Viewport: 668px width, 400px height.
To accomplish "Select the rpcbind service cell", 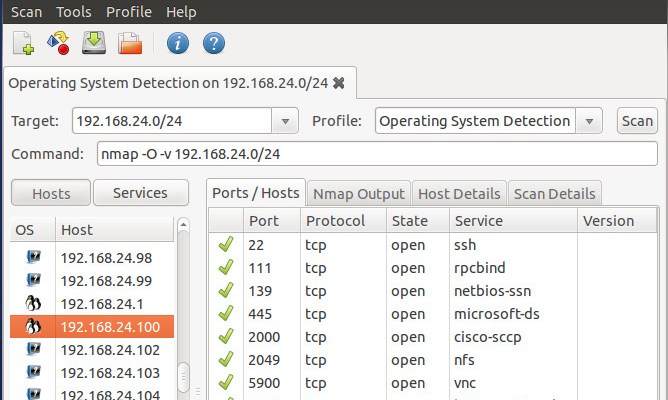I will pyautogui.click(x=480, y=268).
